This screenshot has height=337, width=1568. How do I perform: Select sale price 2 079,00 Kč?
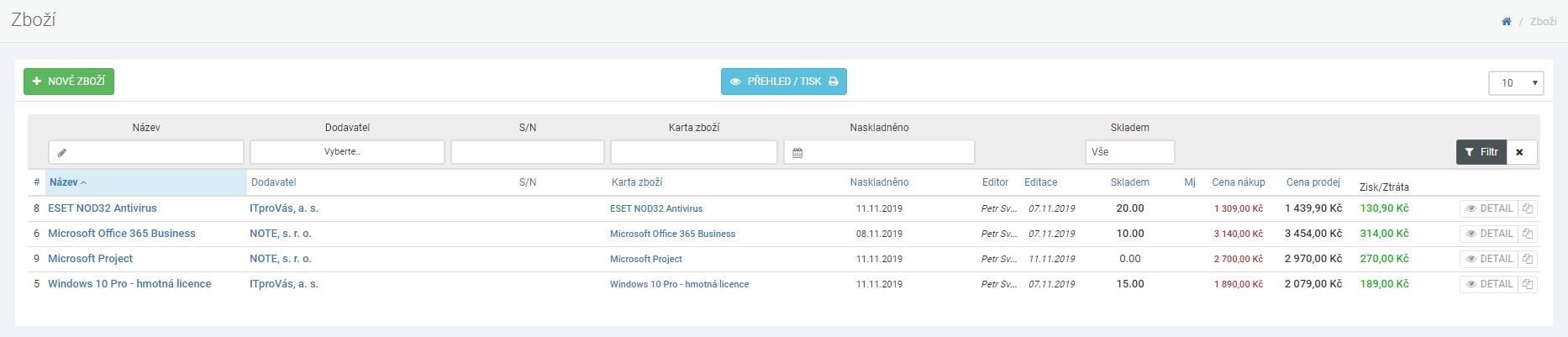click(1313, 284)
